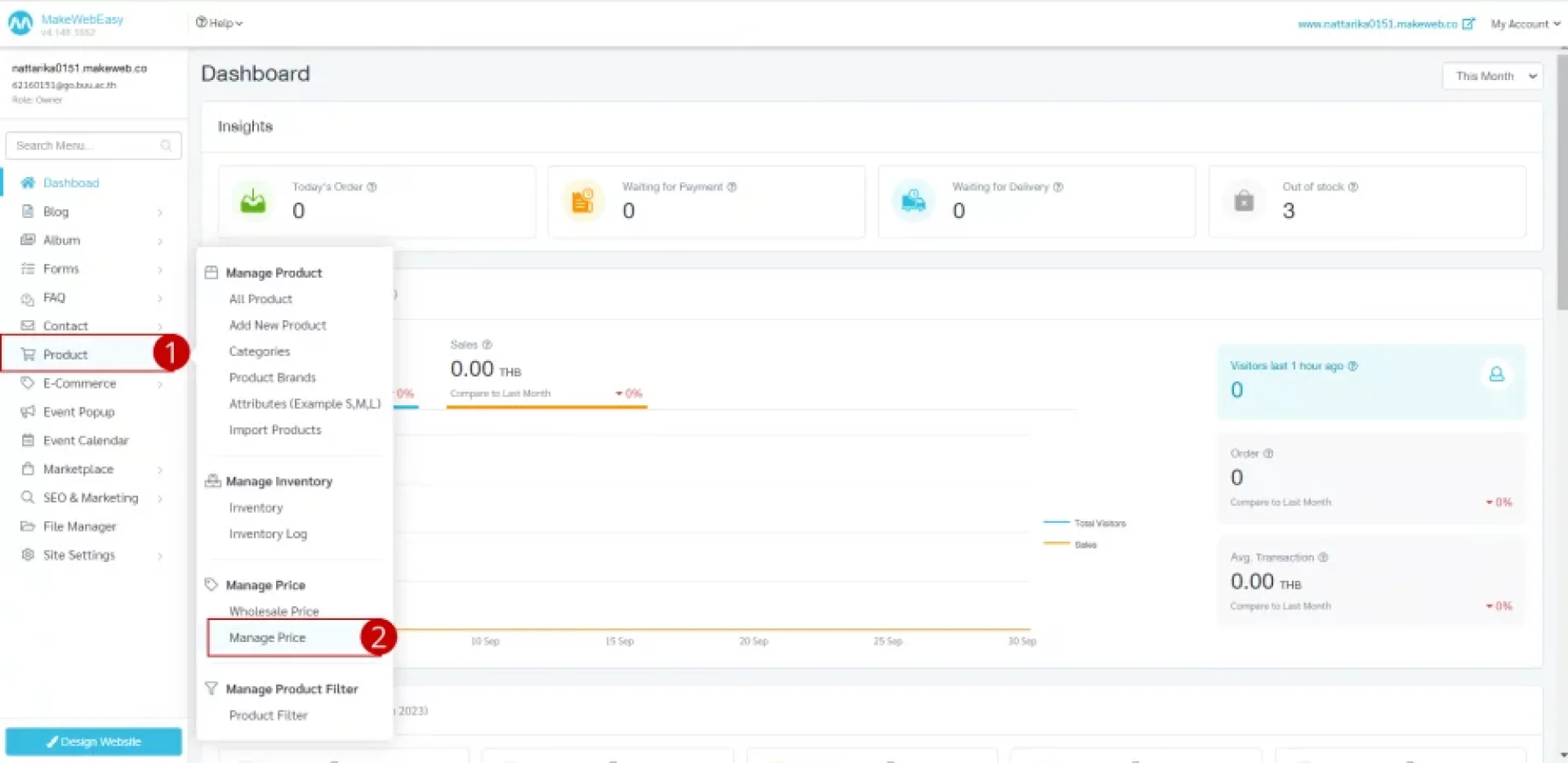
Task: Click the Search Menu input field
Action: point(86,145)
